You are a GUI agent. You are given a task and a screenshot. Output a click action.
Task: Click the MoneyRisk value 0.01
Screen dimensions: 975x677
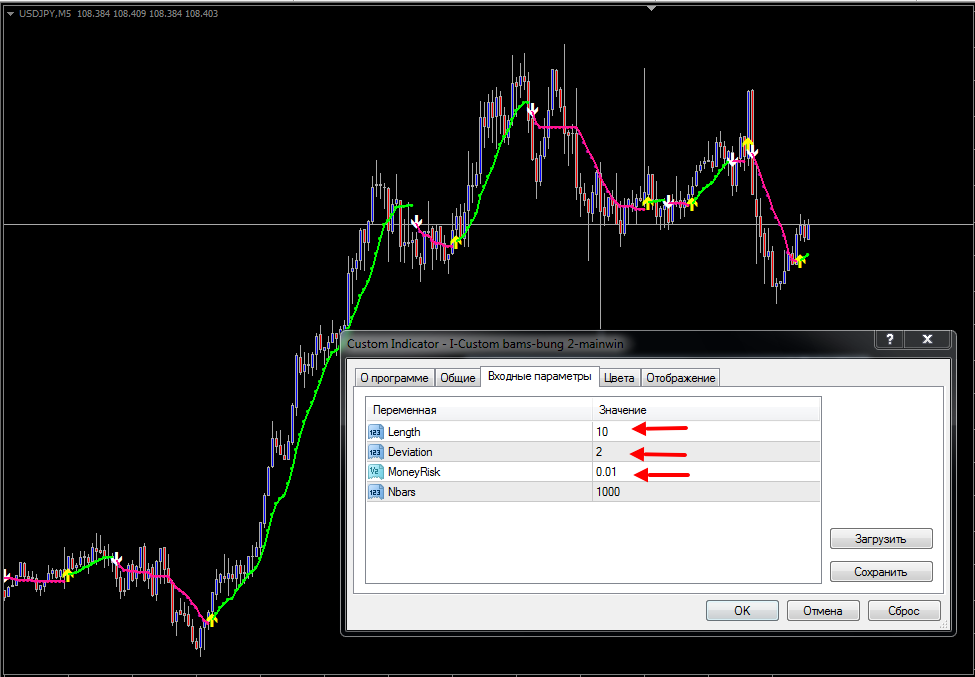click(x=606, y=472)
